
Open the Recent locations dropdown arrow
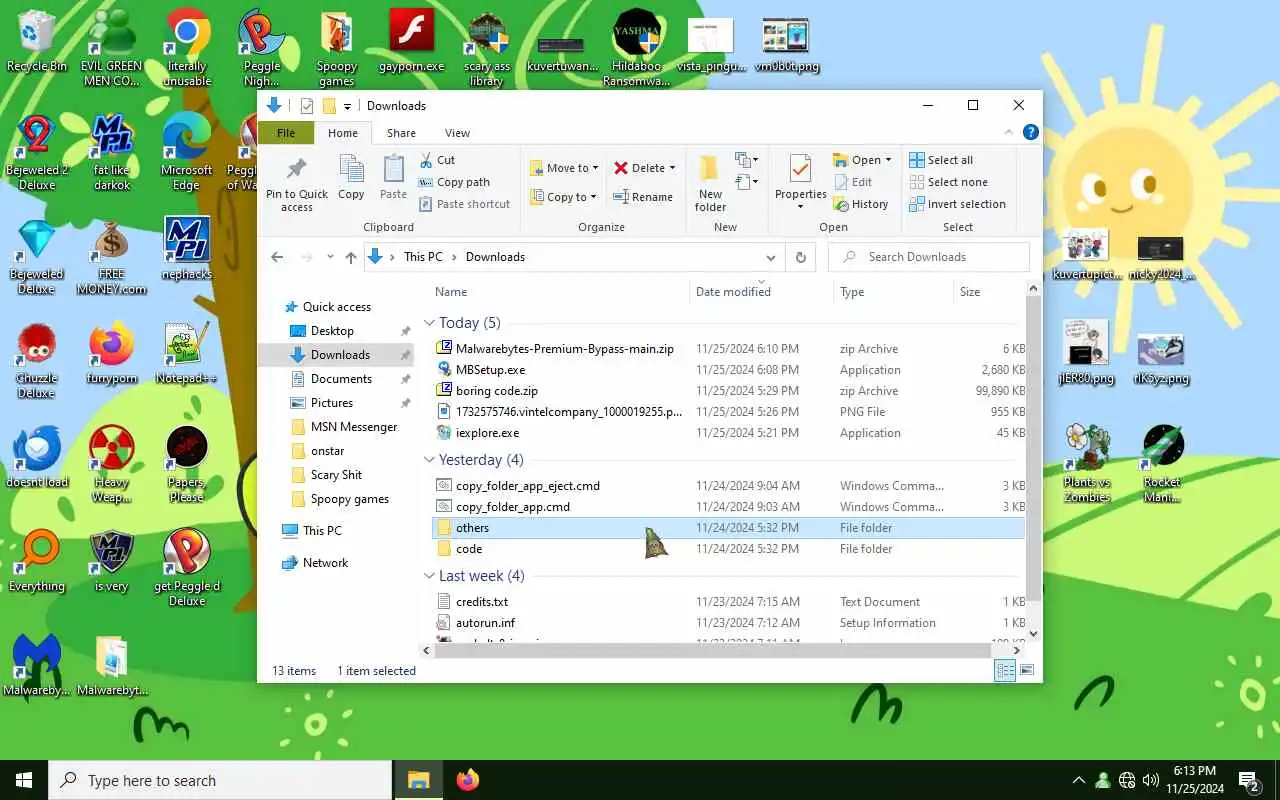click(x=330, y=257)
